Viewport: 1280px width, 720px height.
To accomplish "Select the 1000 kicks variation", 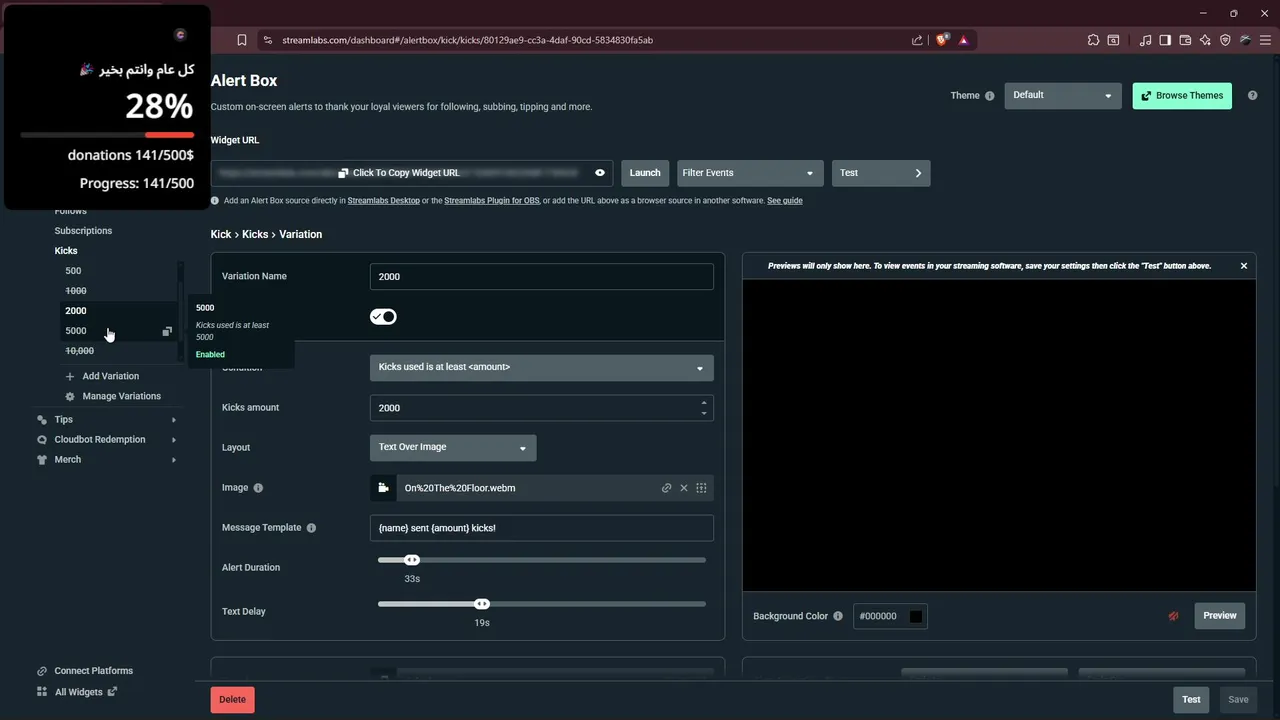I will pyautogui.click(x=75, y=291).
